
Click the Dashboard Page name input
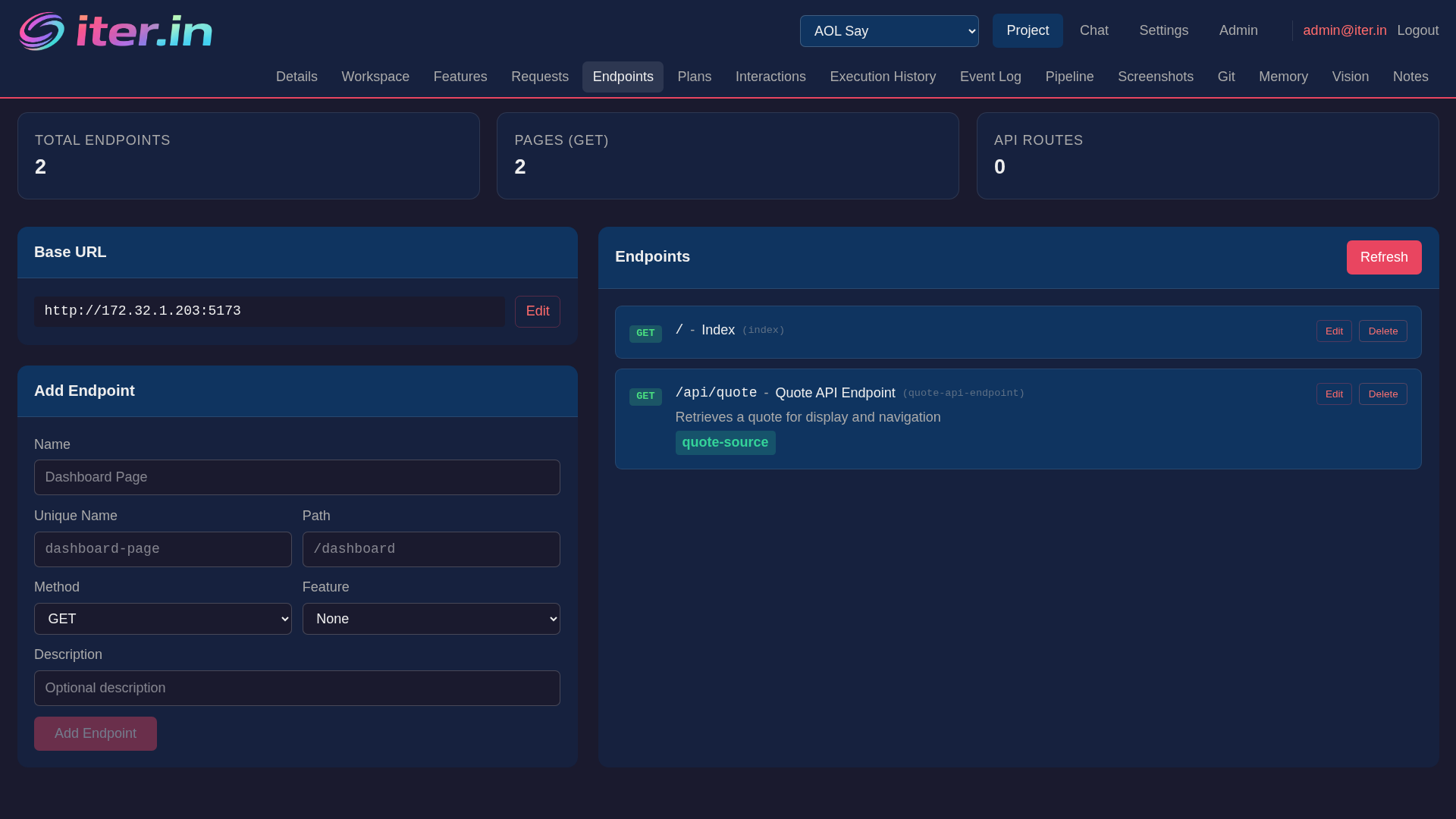[297, 477]
